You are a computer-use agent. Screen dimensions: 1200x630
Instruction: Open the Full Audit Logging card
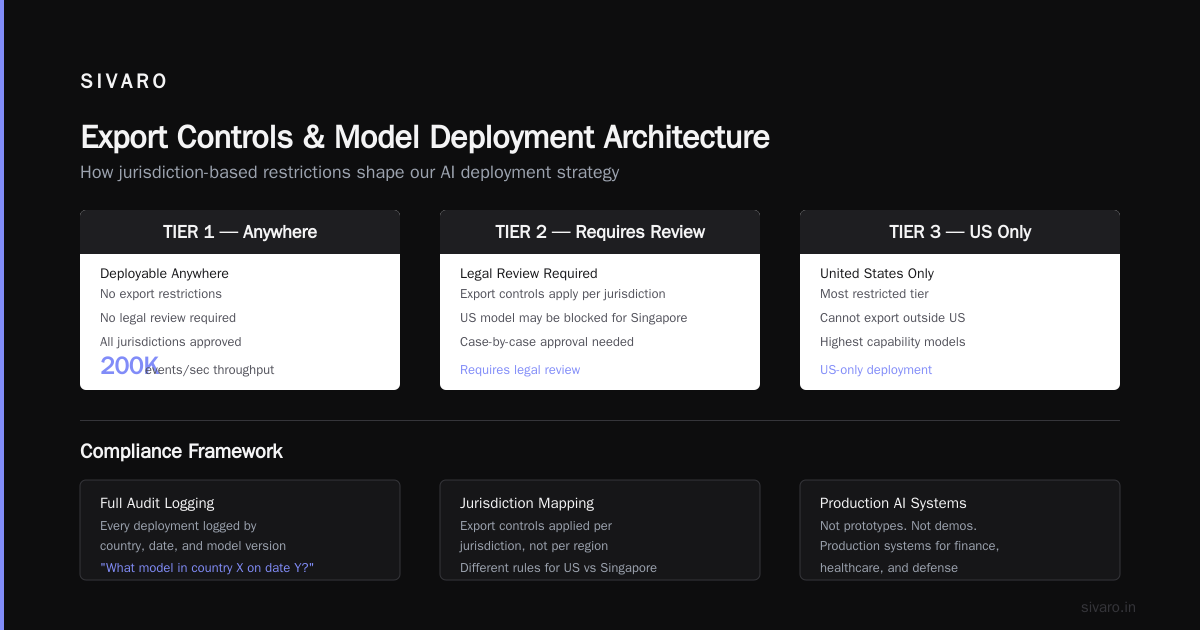pyautogui.click(x=240, y=530)
